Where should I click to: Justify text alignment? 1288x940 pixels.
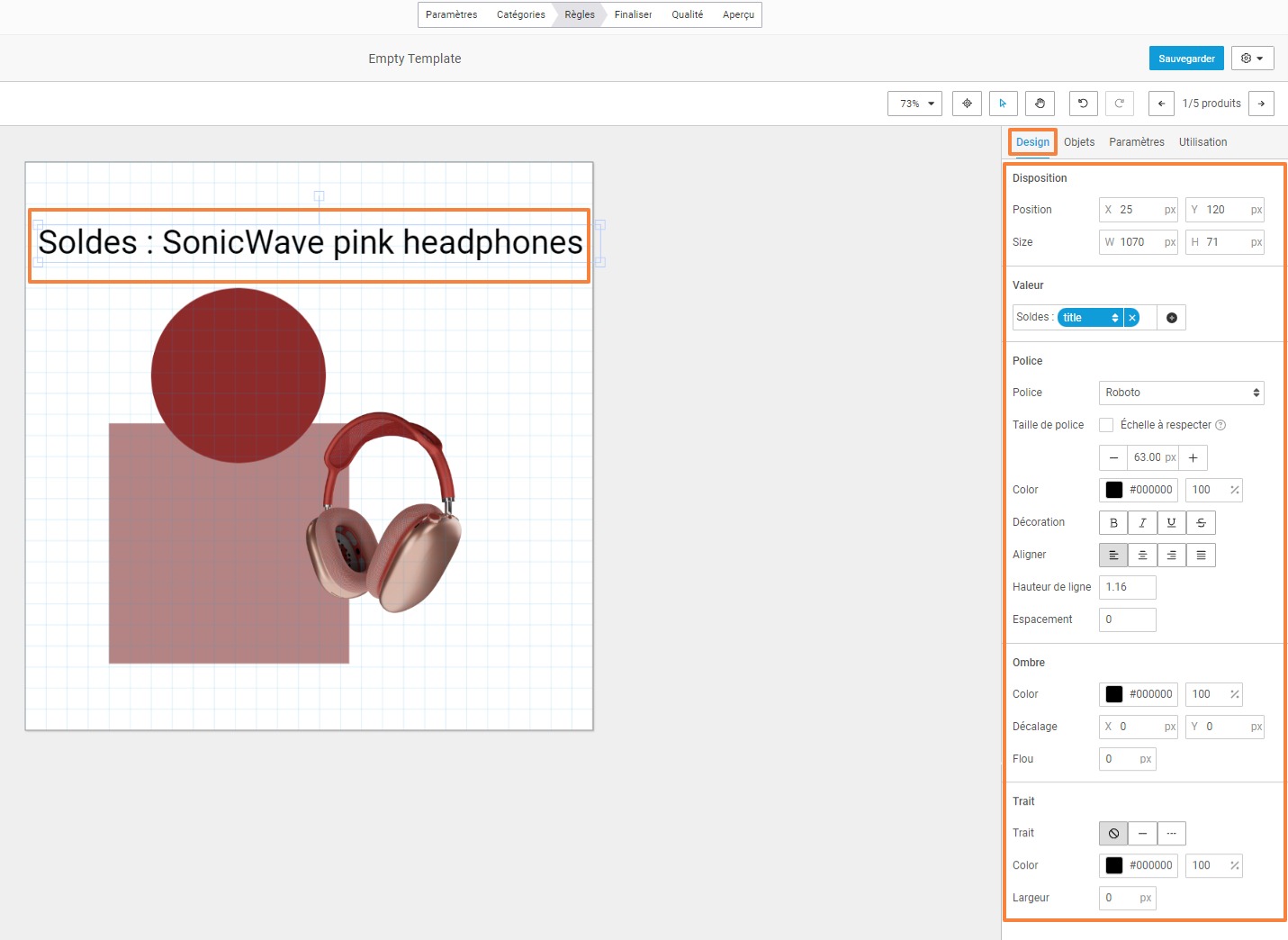[x=1201, y=555]
